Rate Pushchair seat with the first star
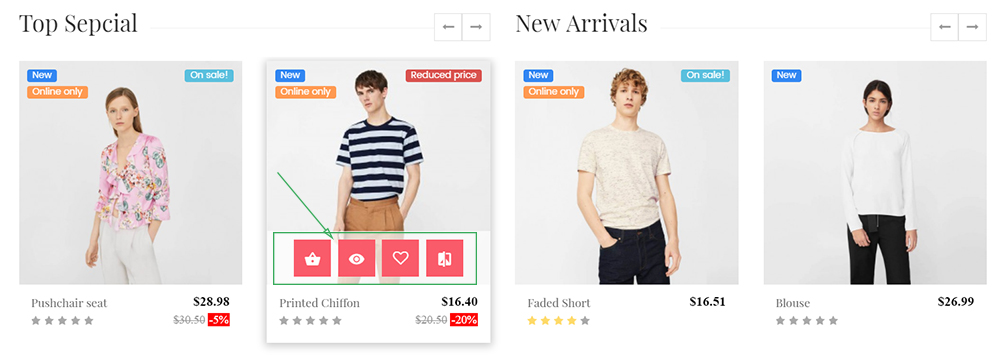Screen dimensions: 1000x364 (36, 321)
